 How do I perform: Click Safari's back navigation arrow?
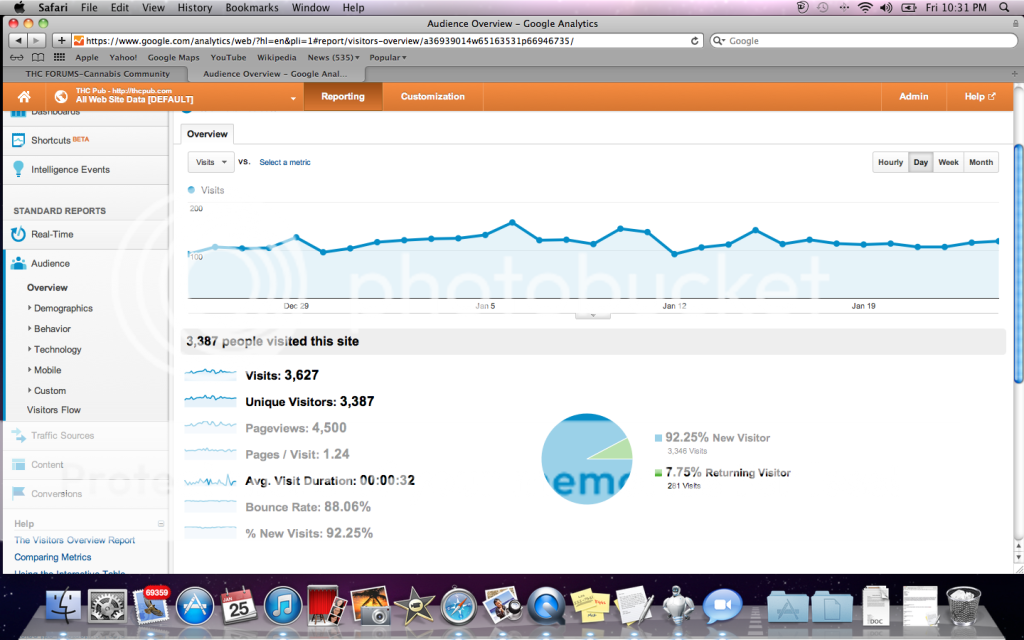[x=18, y=40]
